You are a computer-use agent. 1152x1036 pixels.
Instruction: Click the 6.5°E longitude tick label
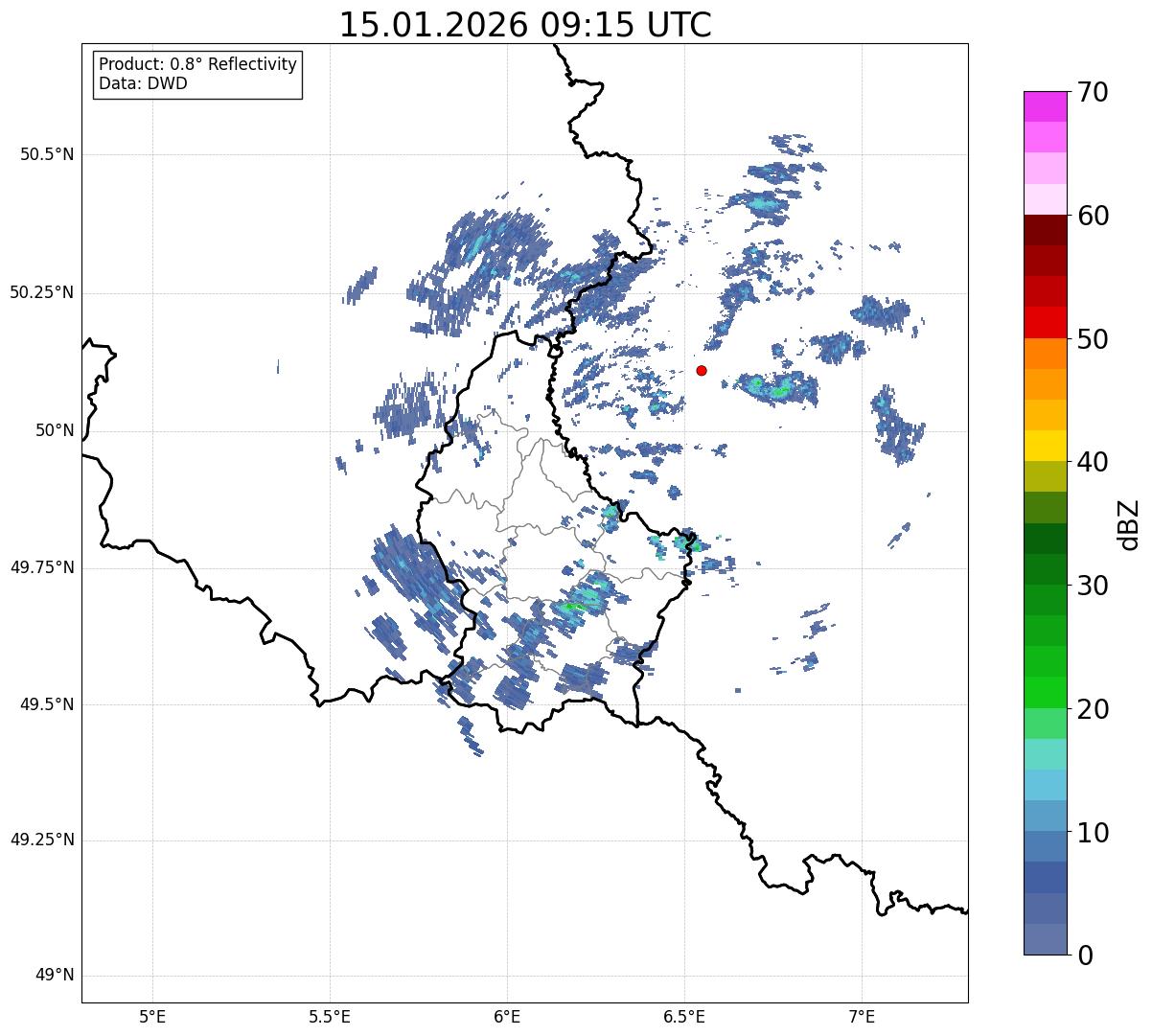685,1017
